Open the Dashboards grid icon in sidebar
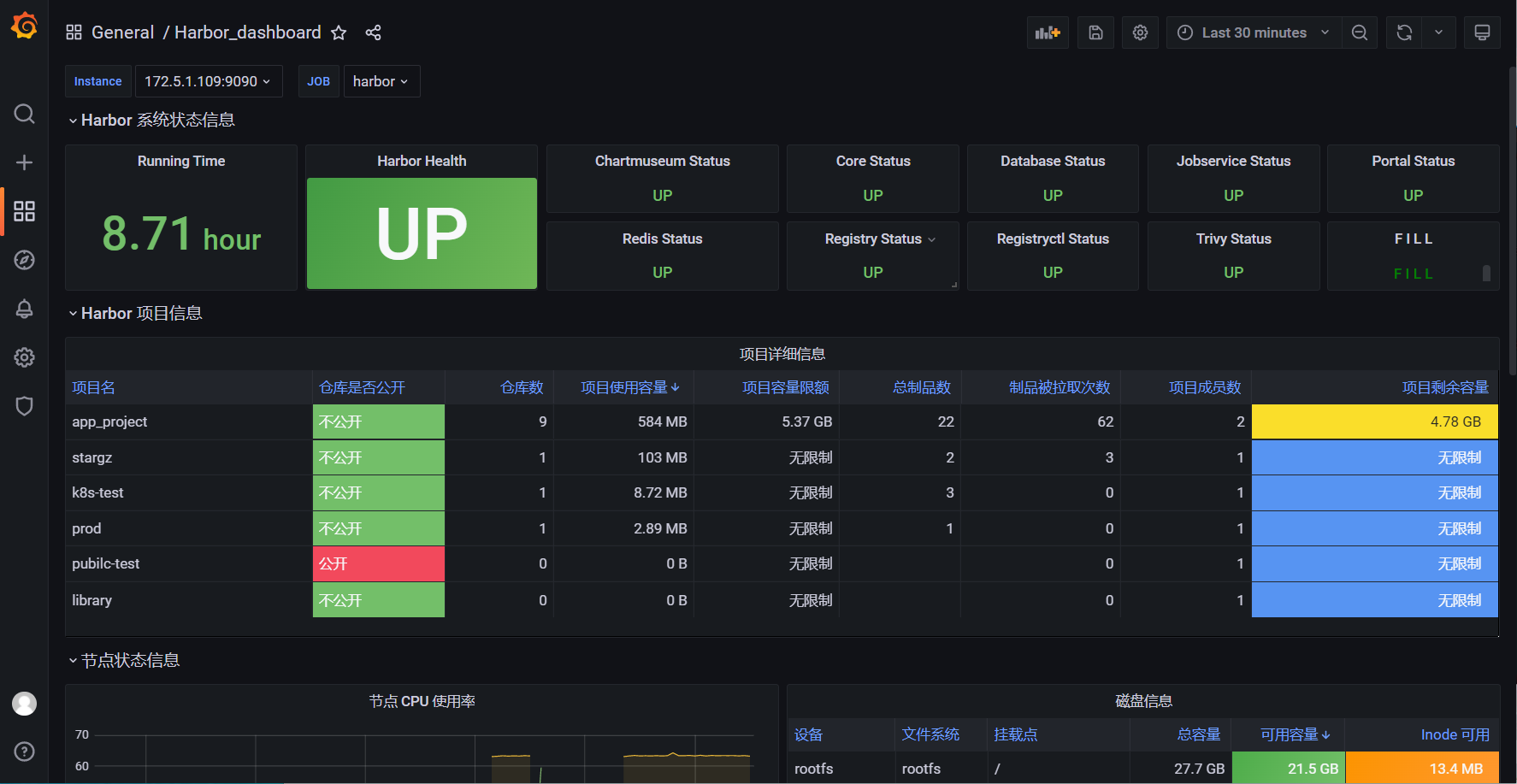Image resolution: width=1517 pixels, height=784 pixels. [24, 211]
